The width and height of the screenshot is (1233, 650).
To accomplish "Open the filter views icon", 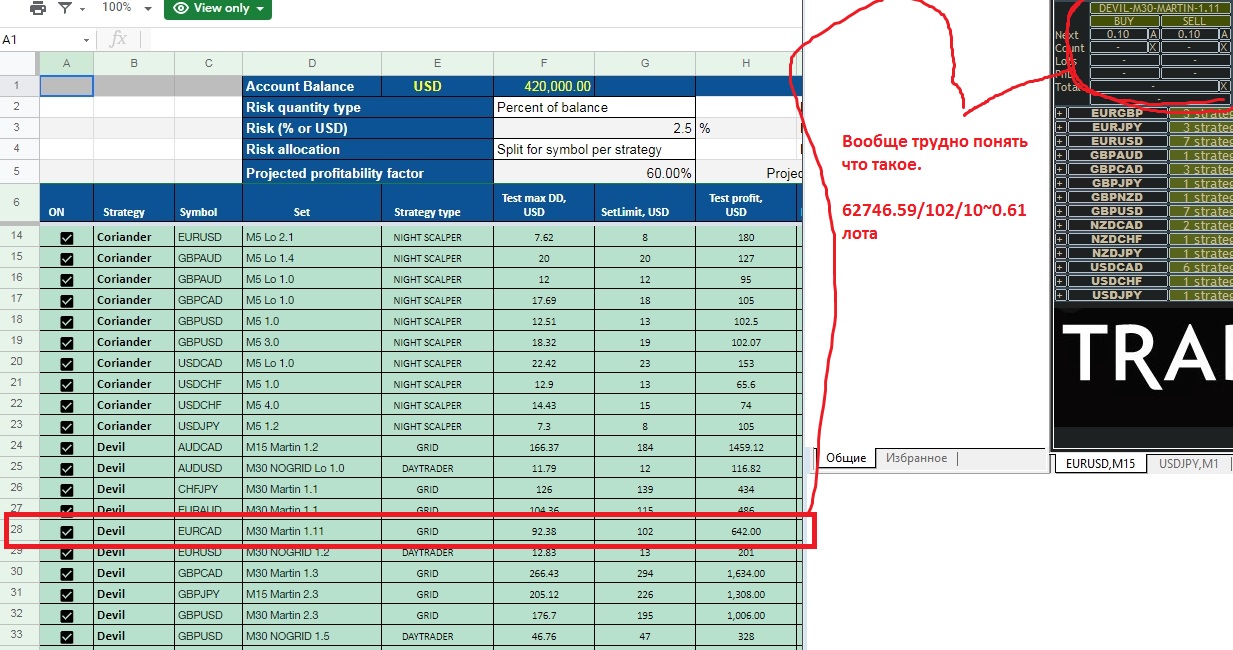I will coord(65,8).
